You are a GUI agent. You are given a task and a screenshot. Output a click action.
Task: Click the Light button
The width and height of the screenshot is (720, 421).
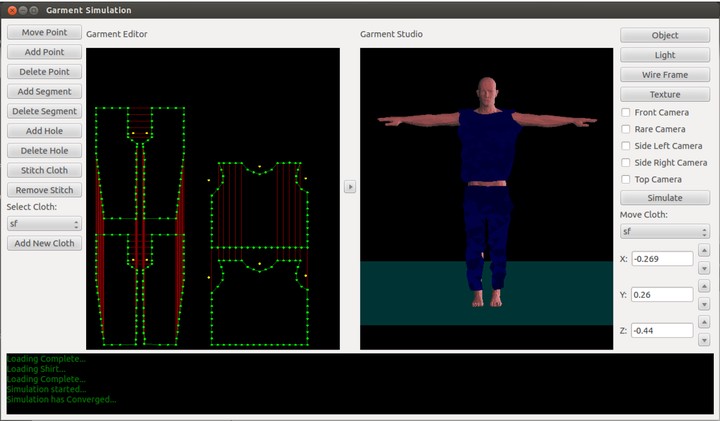(665, 55)
